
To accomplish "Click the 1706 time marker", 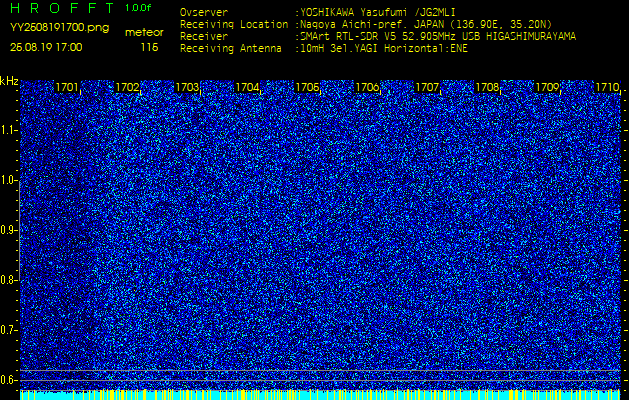I will pos(367,87).
